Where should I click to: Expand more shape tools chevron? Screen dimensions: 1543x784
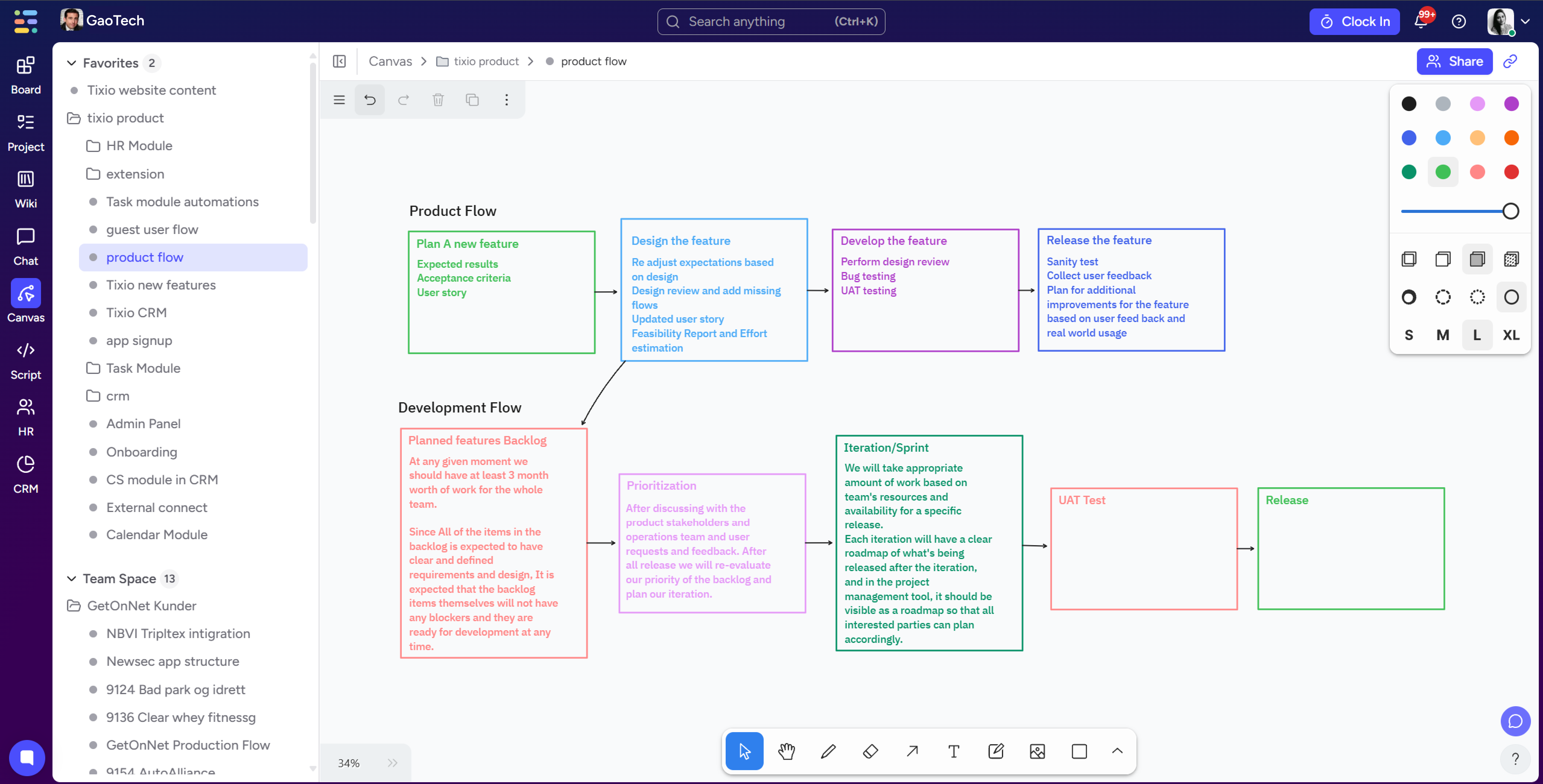click(1117, 751)
